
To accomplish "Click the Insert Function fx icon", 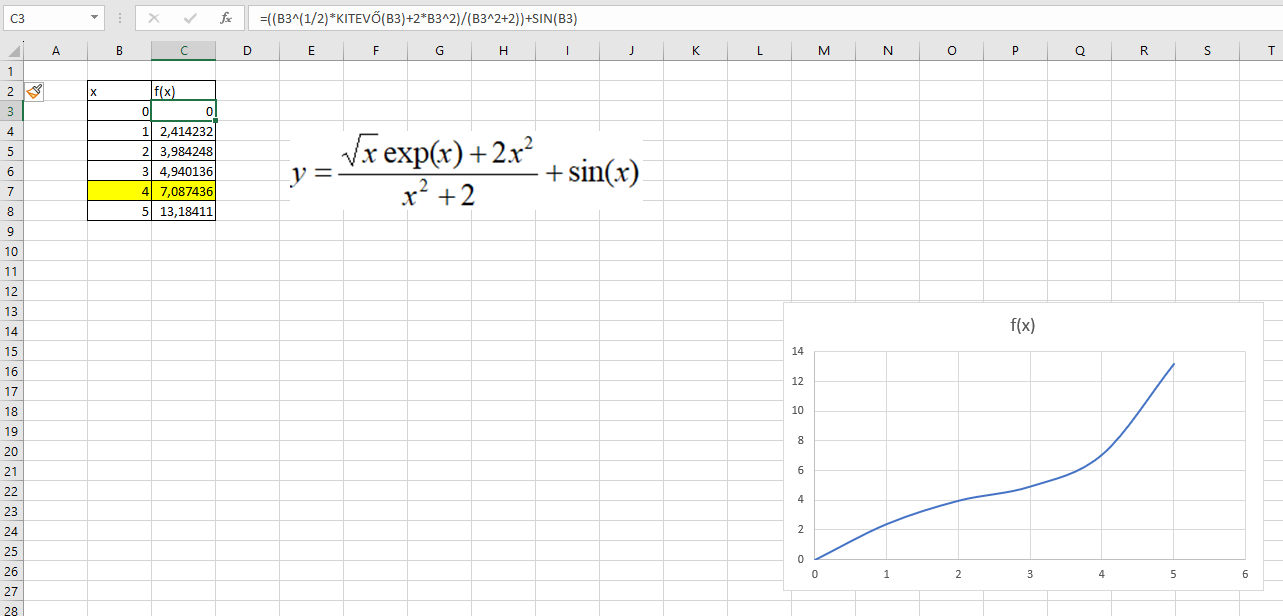I will coord(226,18).
